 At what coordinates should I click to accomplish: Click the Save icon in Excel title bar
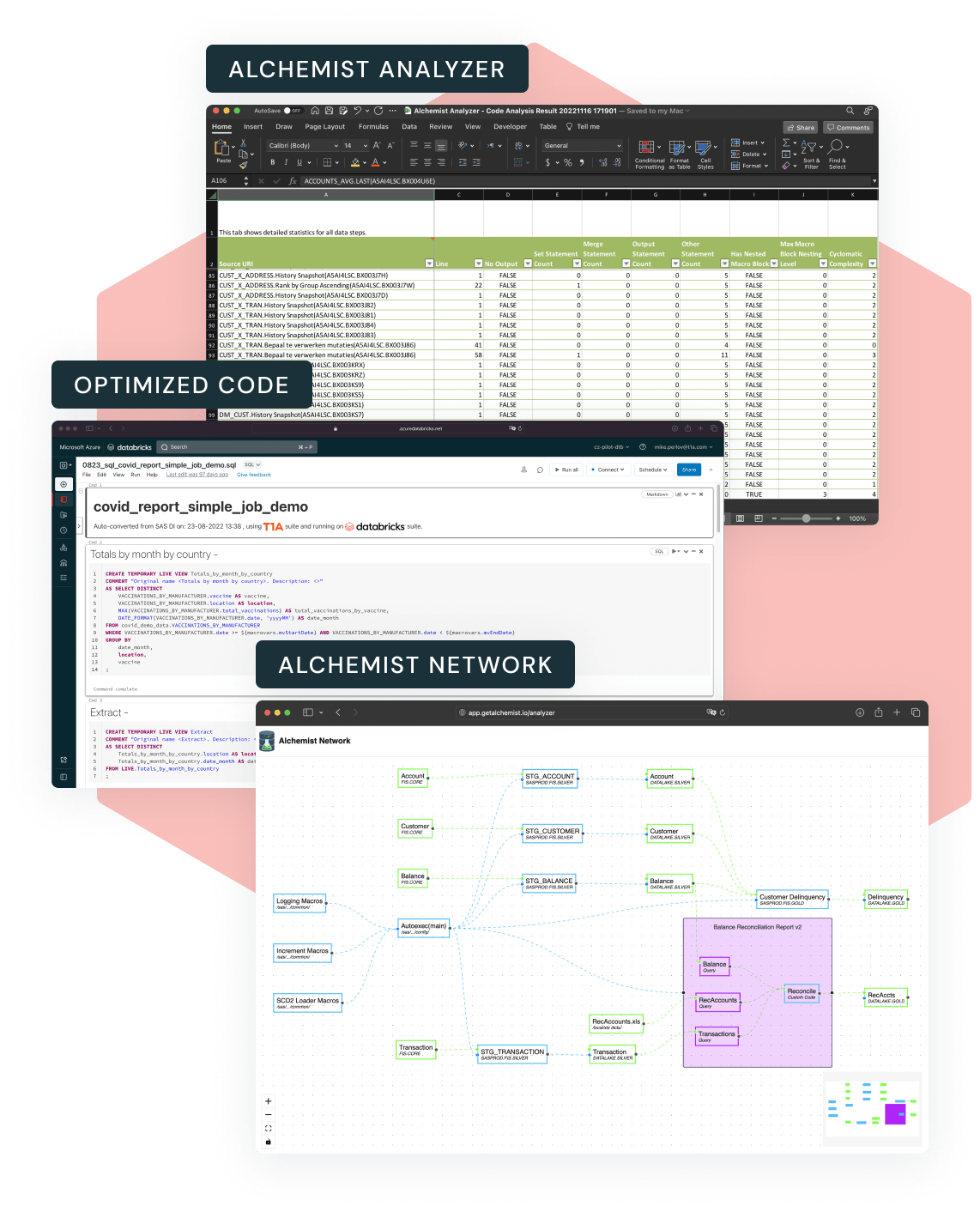[x=330, y=111]
